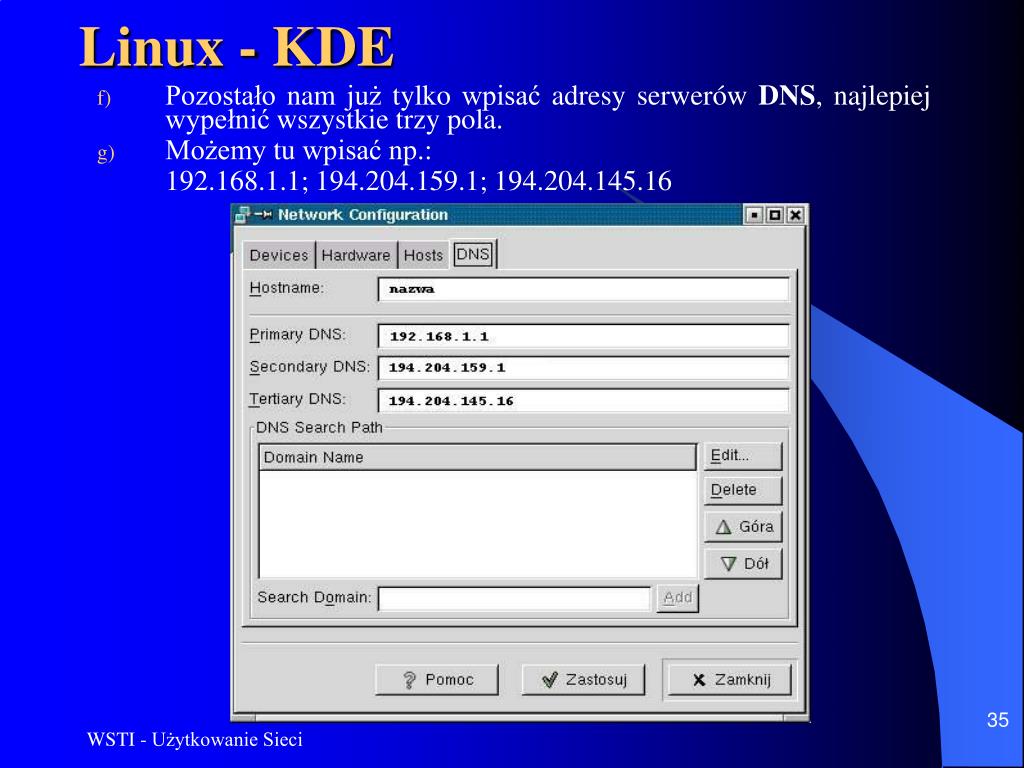Click the DNS tab

coord(473,253)
